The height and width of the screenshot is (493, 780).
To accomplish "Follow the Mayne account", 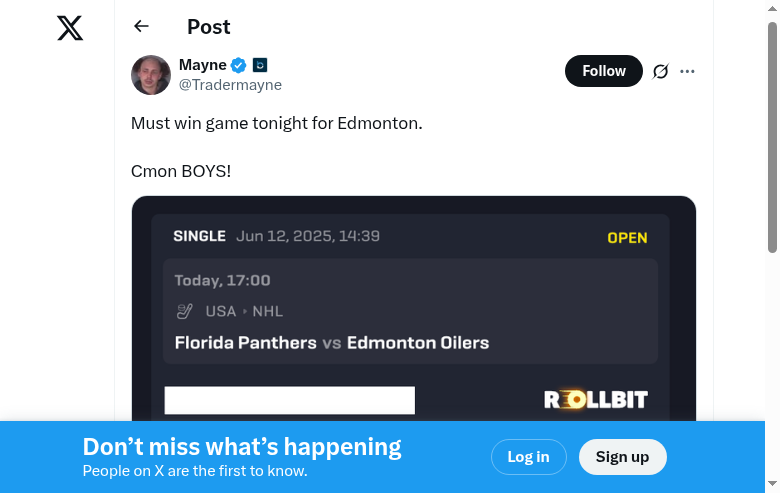I will [x=604, y=71].
